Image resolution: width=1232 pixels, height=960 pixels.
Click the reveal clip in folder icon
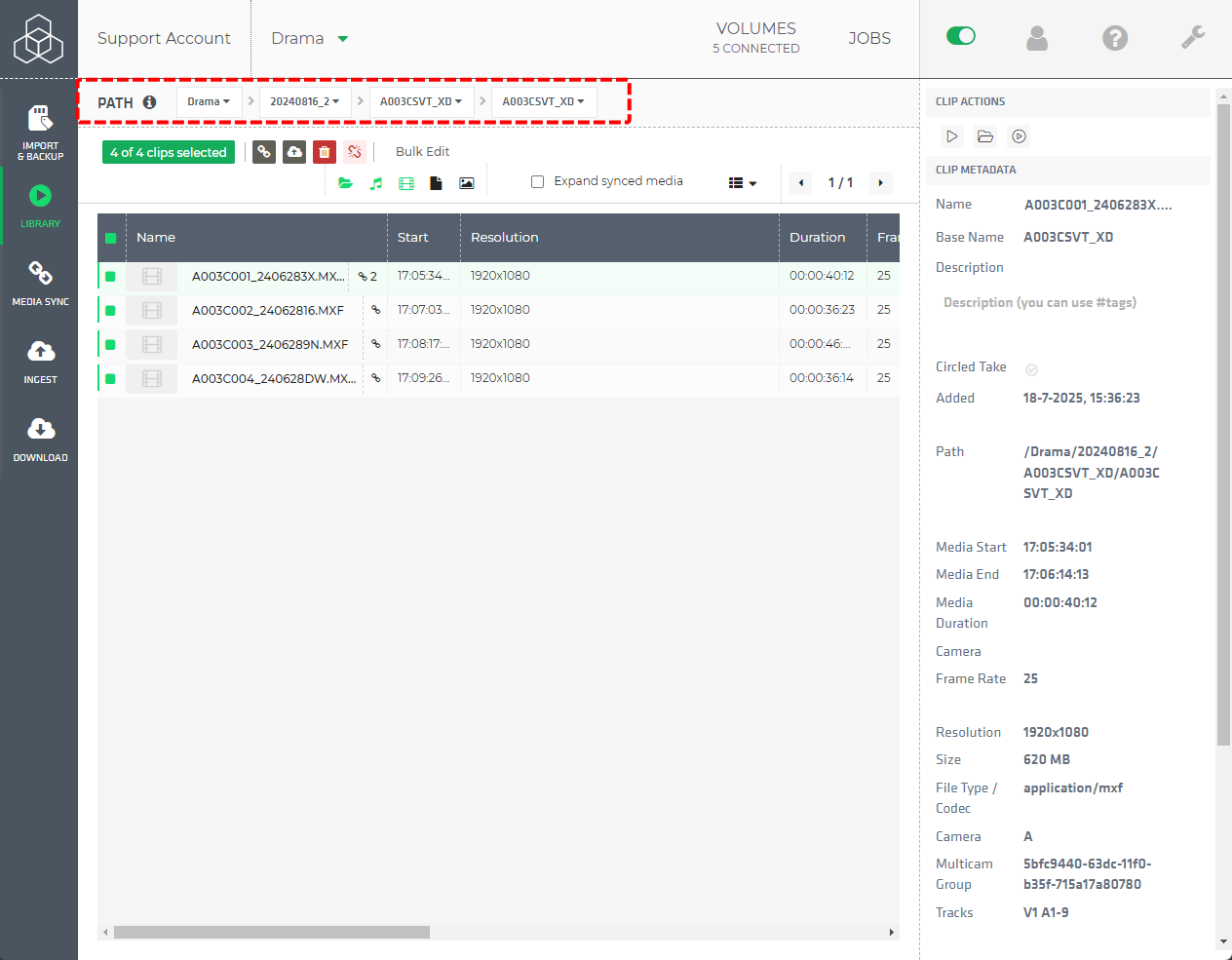tap(984, 135)
